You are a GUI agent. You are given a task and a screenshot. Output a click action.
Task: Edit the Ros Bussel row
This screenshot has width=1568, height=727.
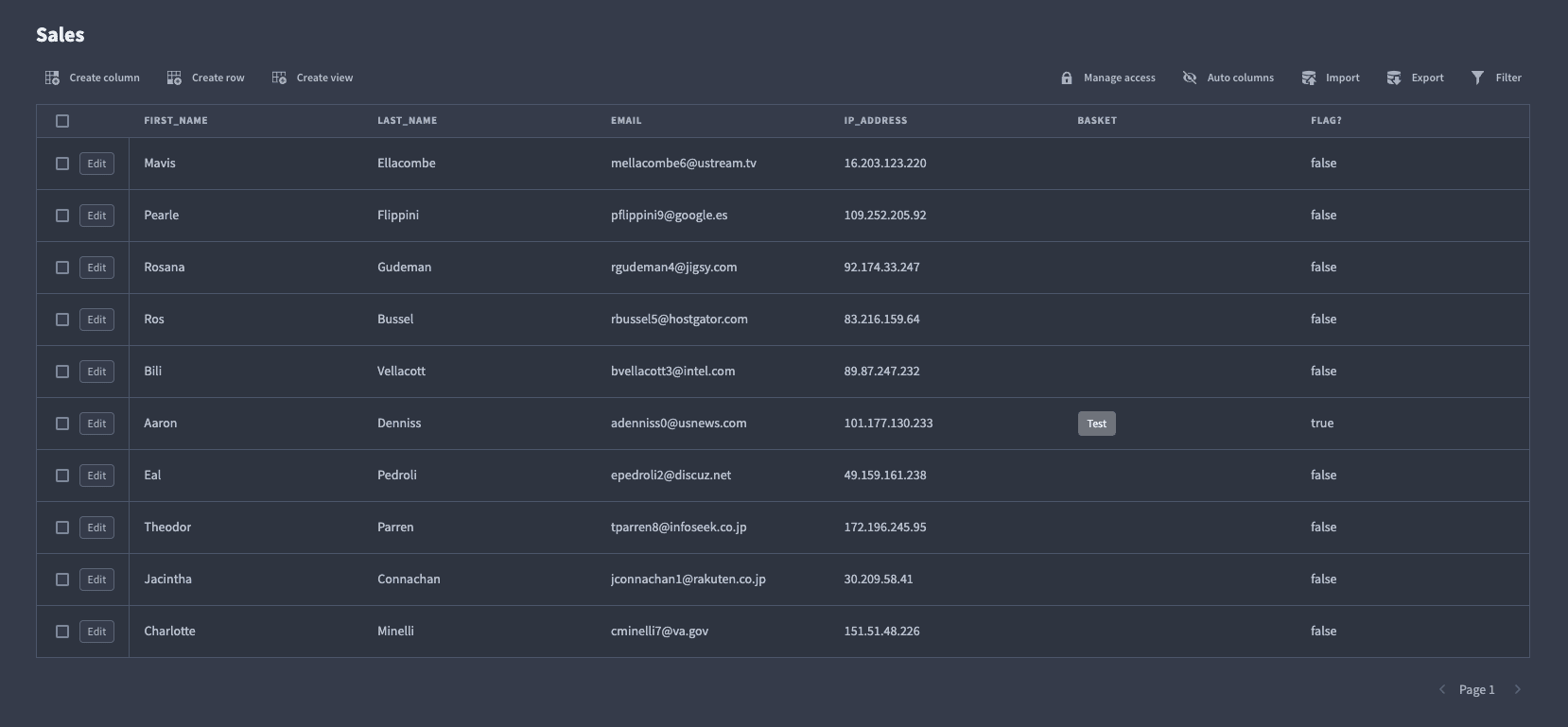pyautogui.click(x=96, y=320)
